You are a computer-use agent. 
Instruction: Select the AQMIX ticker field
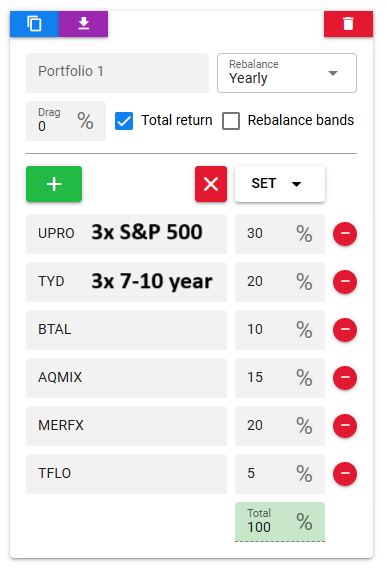[126, 378]
